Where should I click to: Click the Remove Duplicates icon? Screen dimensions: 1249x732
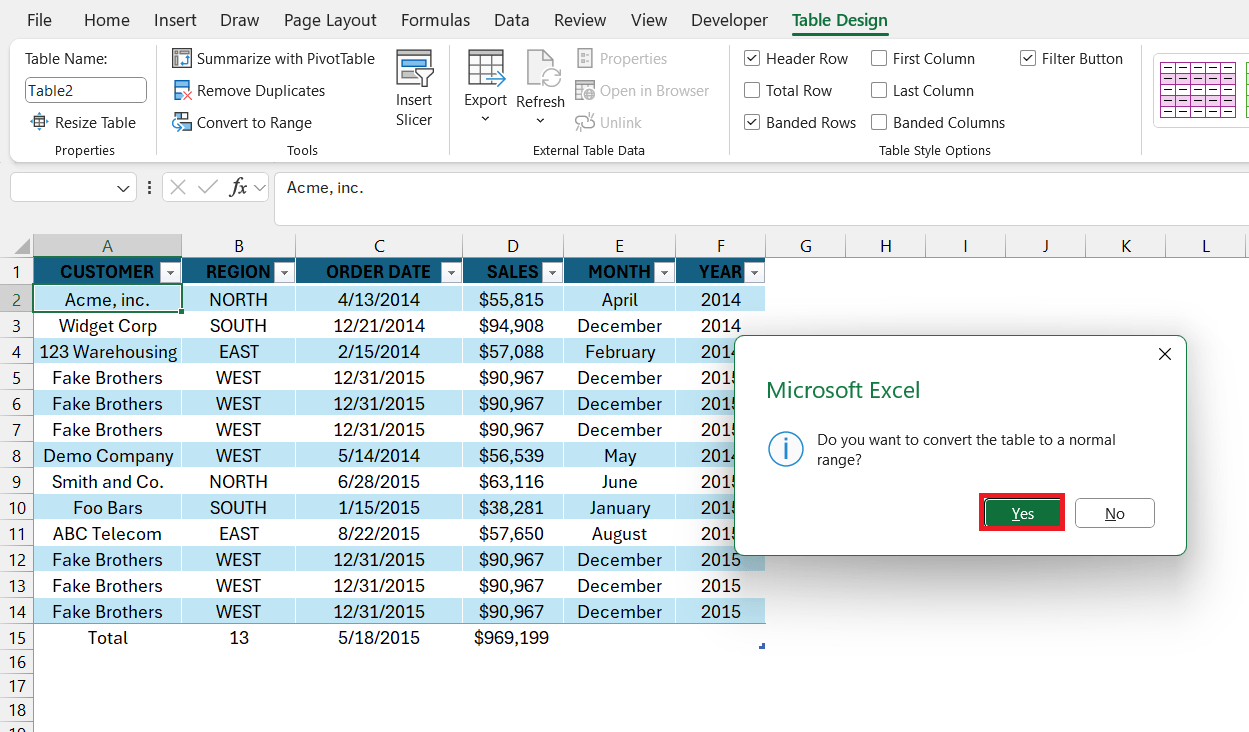pyautogui.click(x=181, y=91)
